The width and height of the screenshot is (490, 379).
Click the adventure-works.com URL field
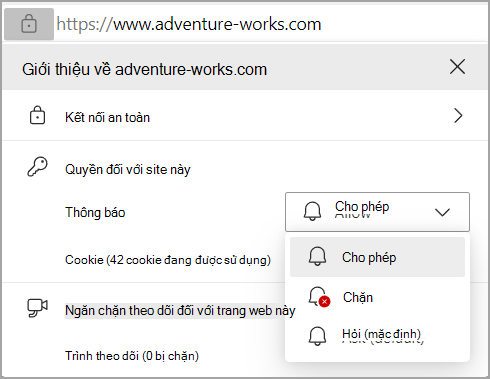189,24
